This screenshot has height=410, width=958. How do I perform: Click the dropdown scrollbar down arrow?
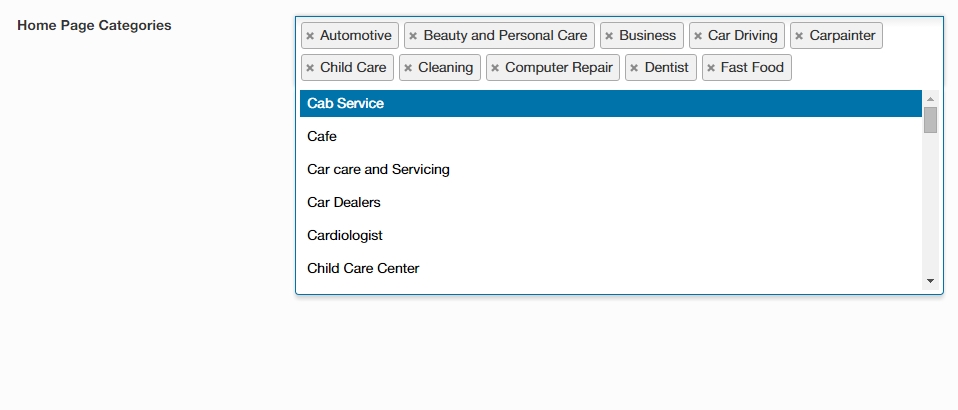click(x=930, y=282)
